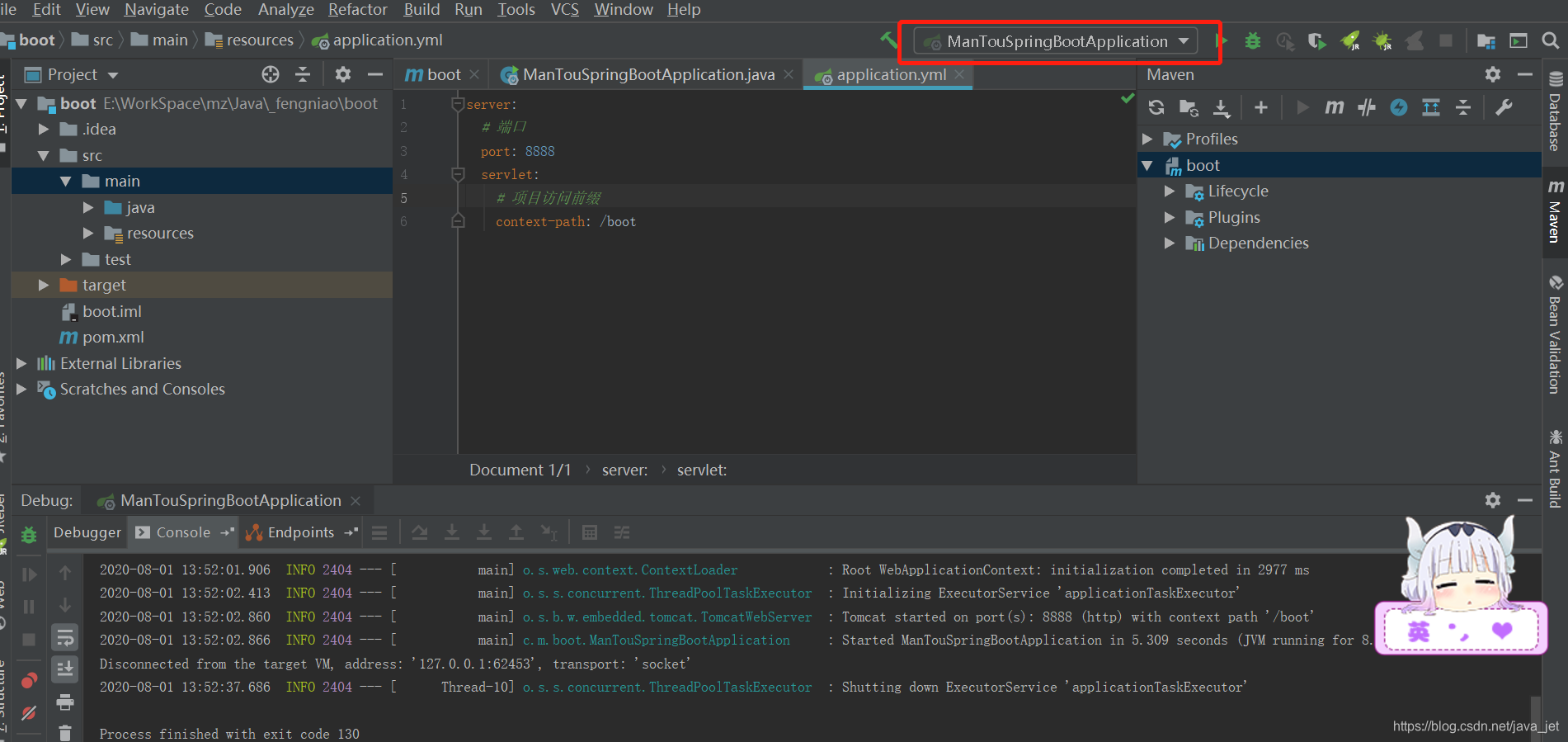Viewport: 1568px width, 742px height.
Task: Open Project panel gear settings
Action: tap(343, 74)
